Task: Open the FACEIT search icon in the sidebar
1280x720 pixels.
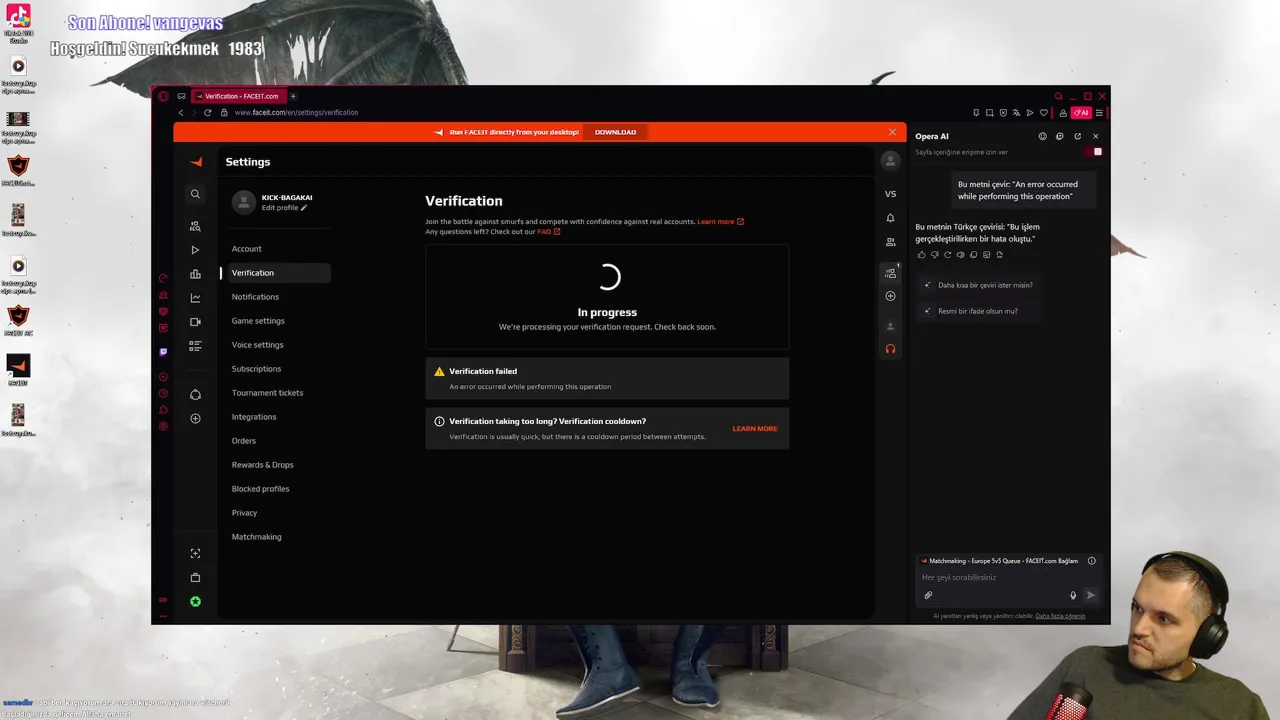Action: [195, 194]
